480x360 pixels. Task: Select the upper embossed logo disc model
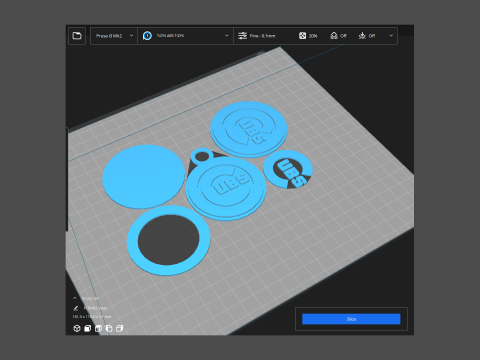click(x=249, y=129)
